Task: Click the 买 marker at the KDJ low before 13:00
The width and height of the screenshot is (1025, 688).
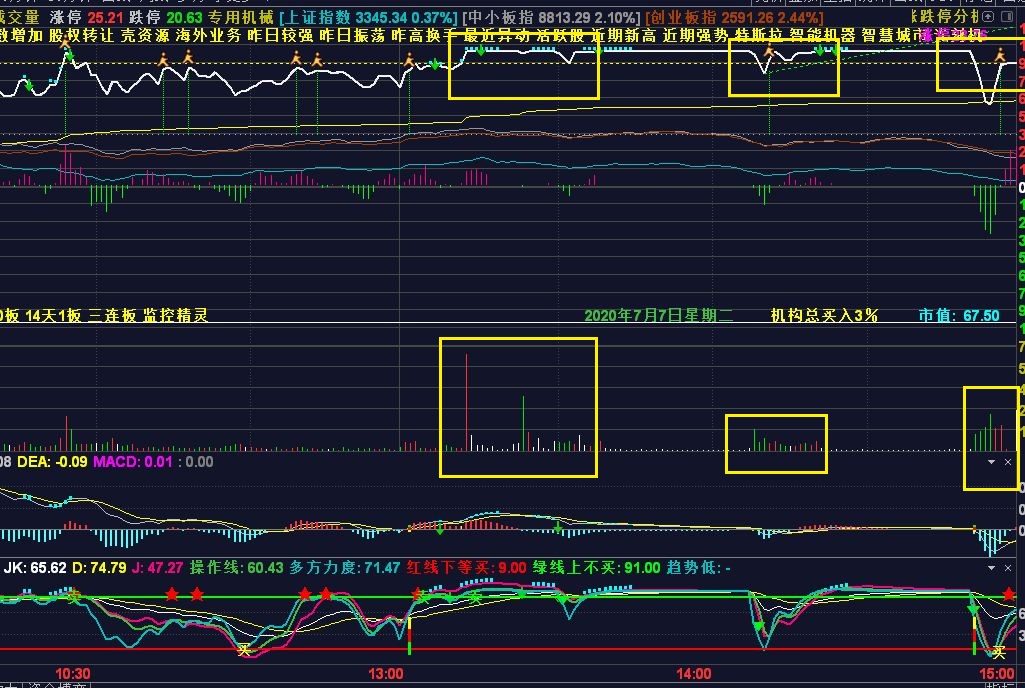Action: coord(244,650)
